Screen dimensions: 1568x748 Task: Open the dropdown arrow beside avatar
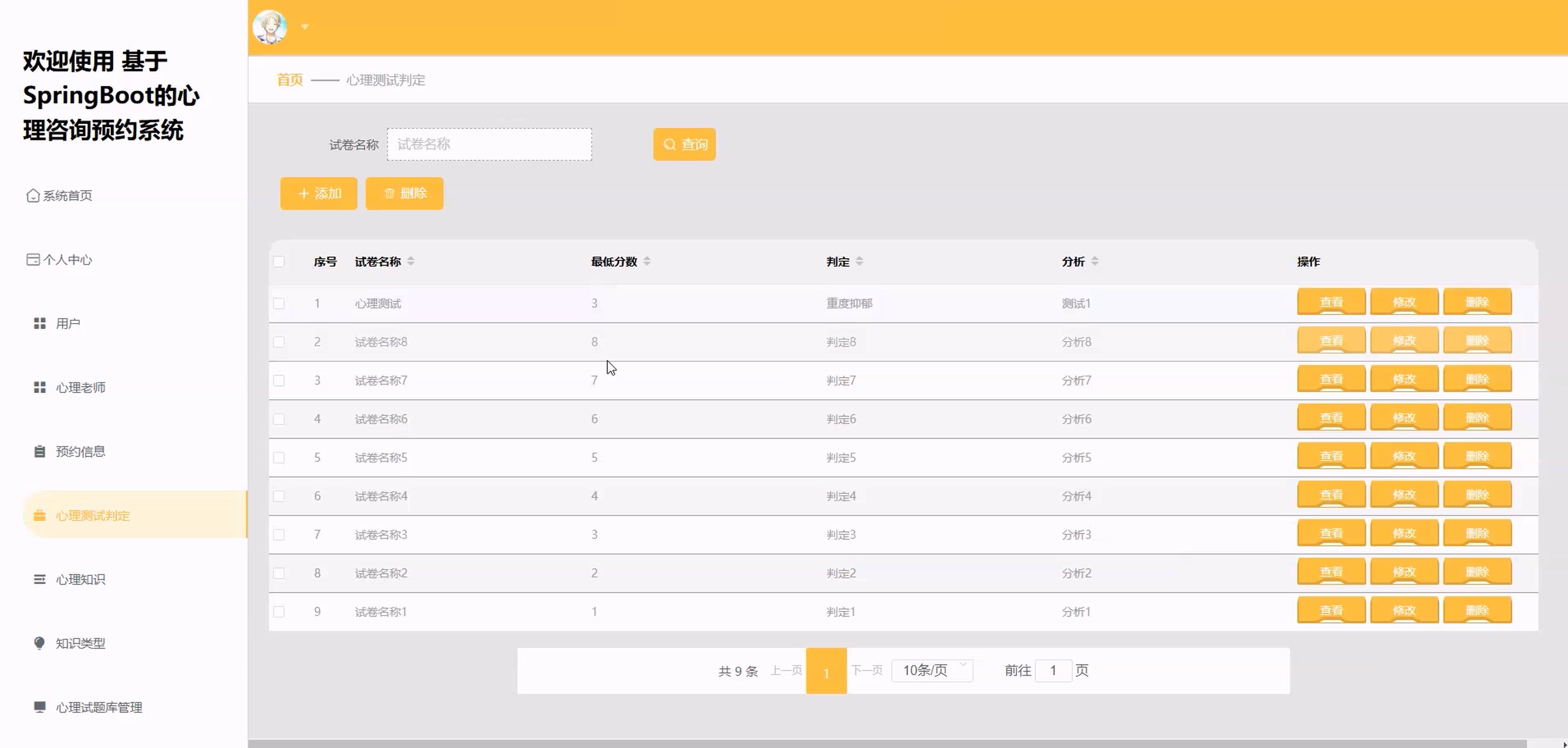pyautogui.click(x=305, y=27)
